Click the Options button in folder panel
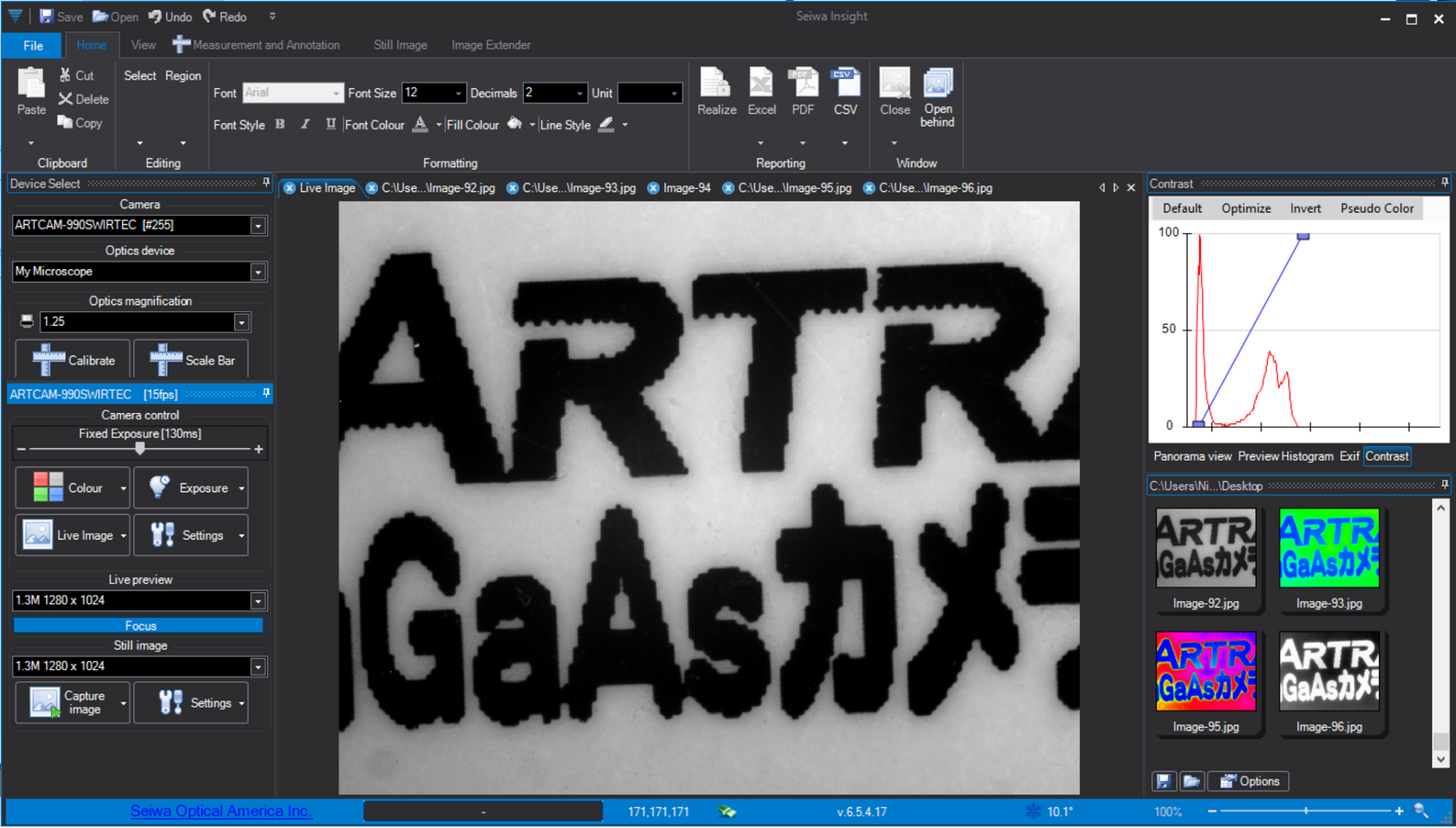This screenshot has height=828, width=1456. (x=1249, y=781)
